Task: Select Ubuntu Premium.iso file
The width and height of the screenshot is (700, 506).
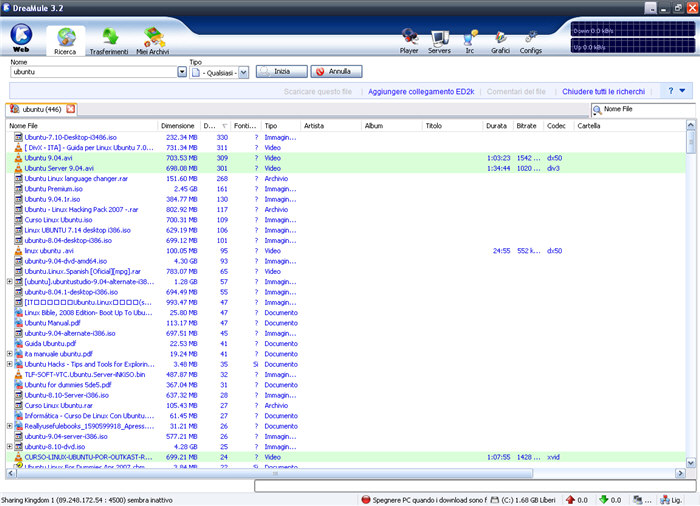Action: 53,189
